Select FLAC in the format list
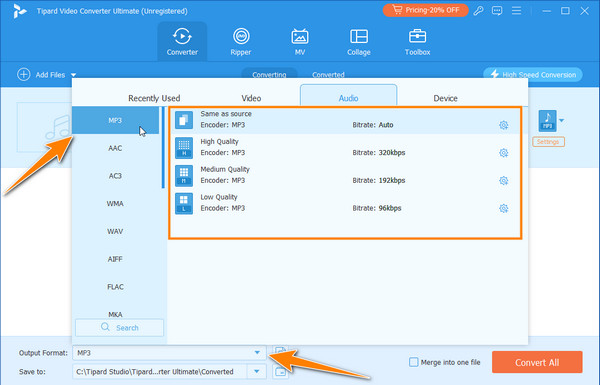Screen dimensions: 600x385 [x=115, y=287]
